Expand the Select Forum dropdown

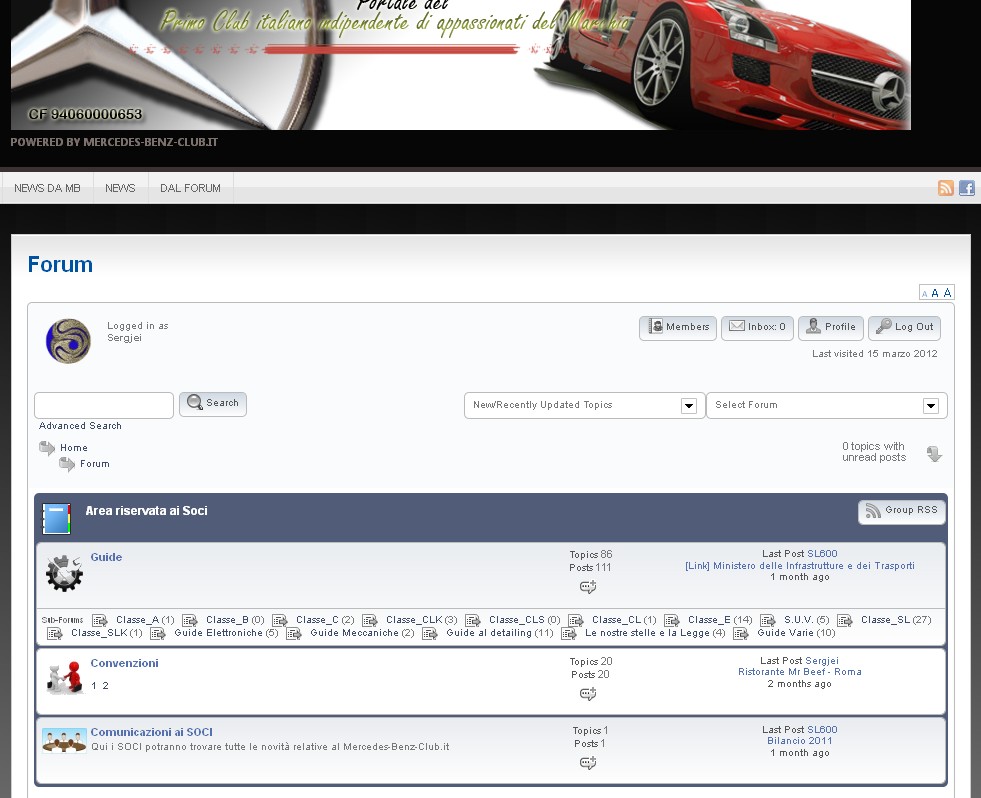(x=826, y=405)
